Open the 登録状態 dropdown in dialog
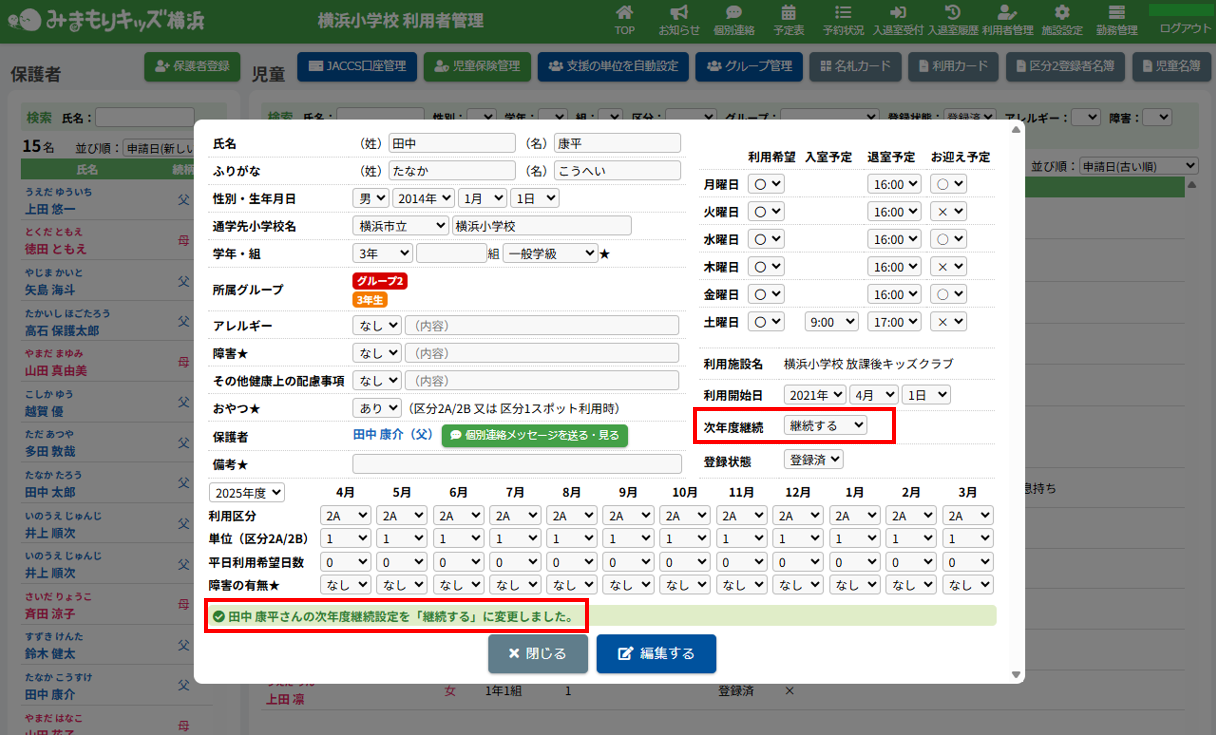Screen dimensions: 1216x735 pos(814,460)
